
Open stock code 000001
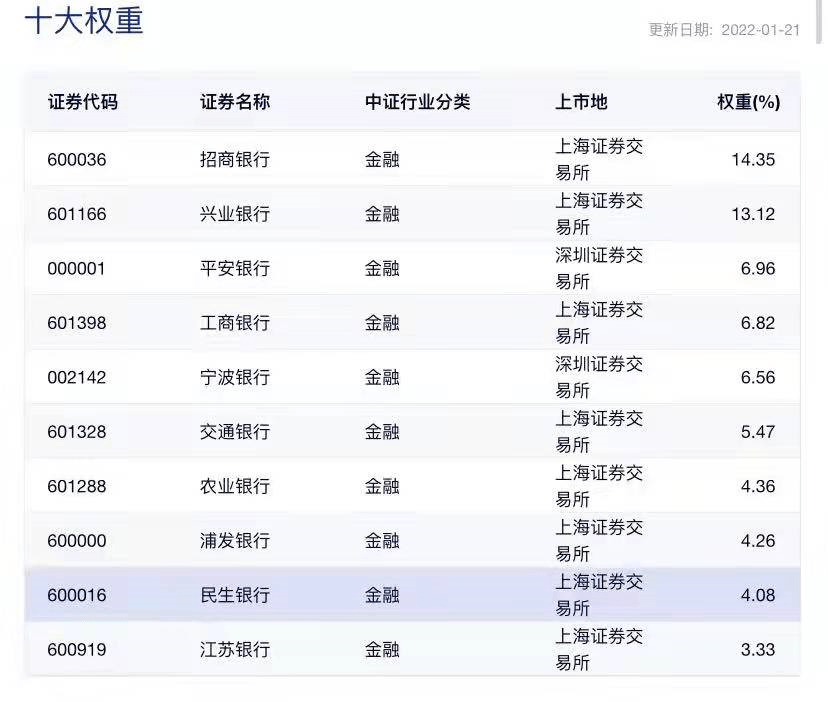pos(76,269)
